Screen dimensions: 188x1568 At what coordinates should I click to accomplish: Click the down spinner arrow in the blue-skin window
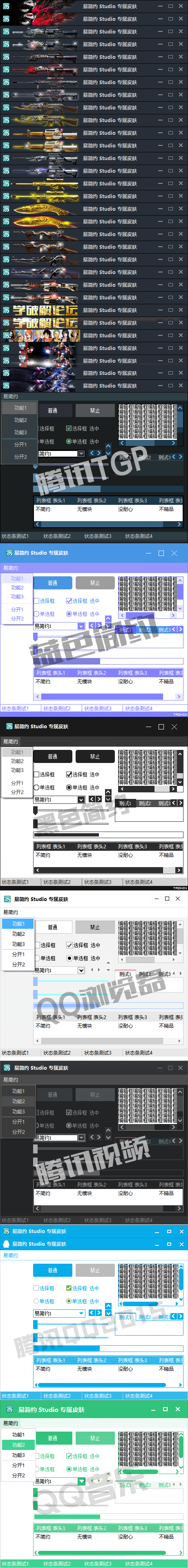pos(108,626)
